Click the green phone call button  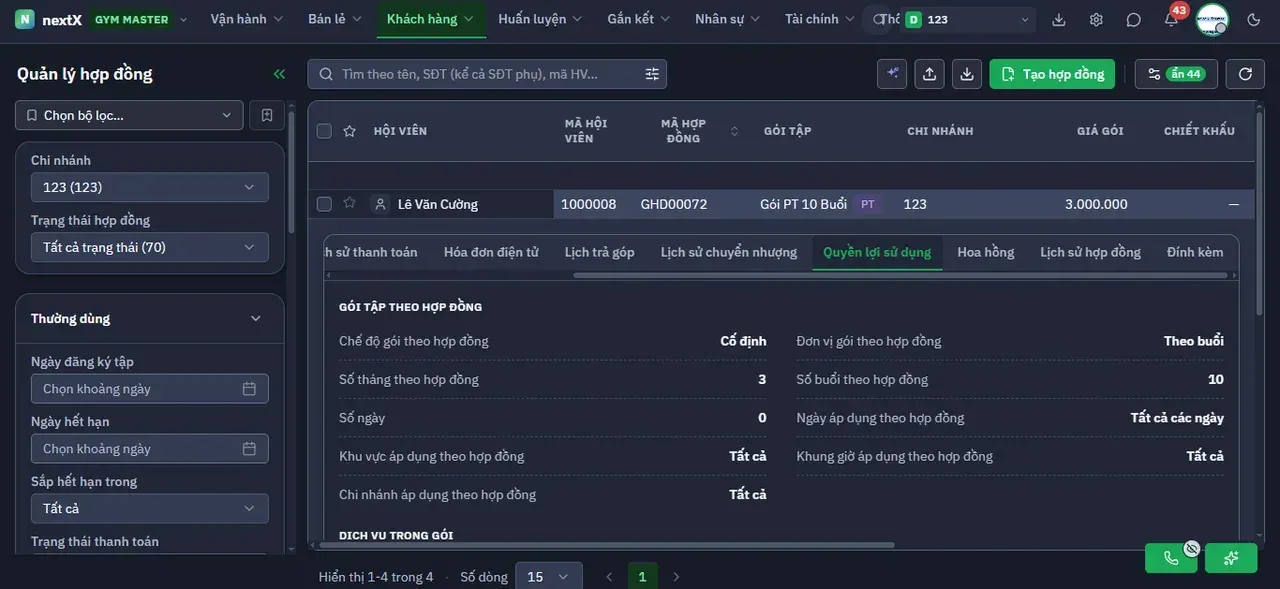coord(1171,558)
